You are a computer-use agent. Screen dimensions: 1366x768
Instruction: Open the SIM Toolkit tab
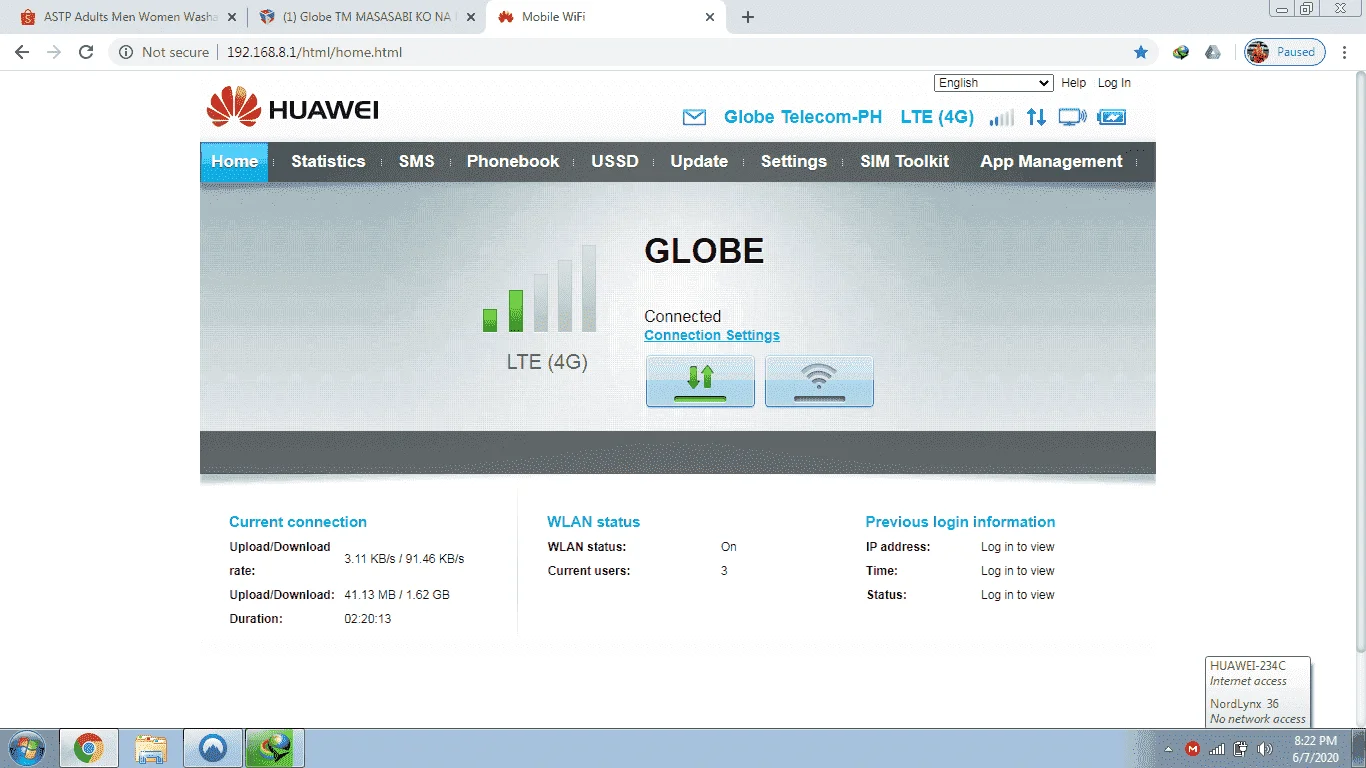tap(904, 161)
